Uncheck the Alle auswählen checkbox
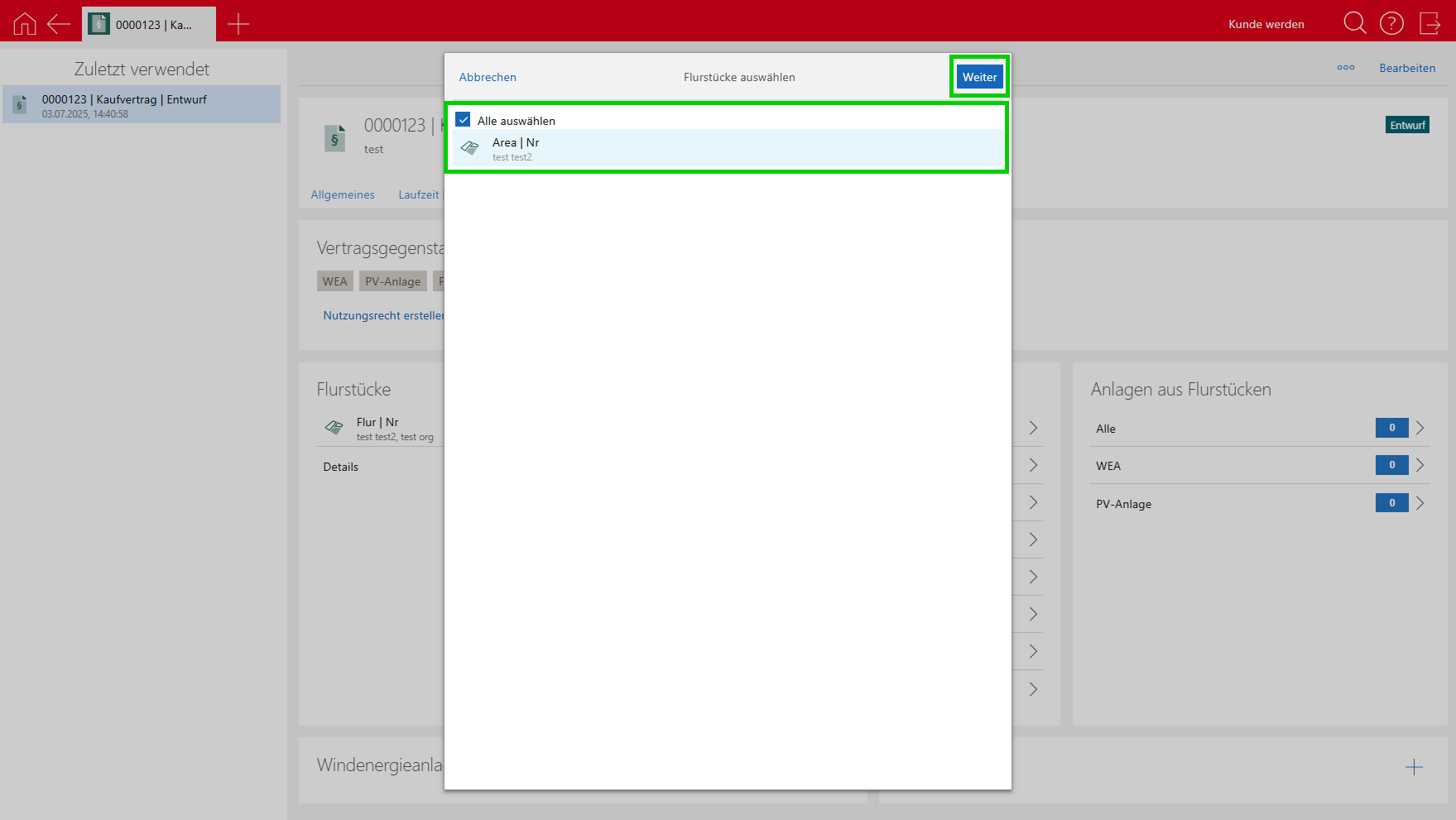The height and width of the screenshot is (820, 1456). [464, 120]
